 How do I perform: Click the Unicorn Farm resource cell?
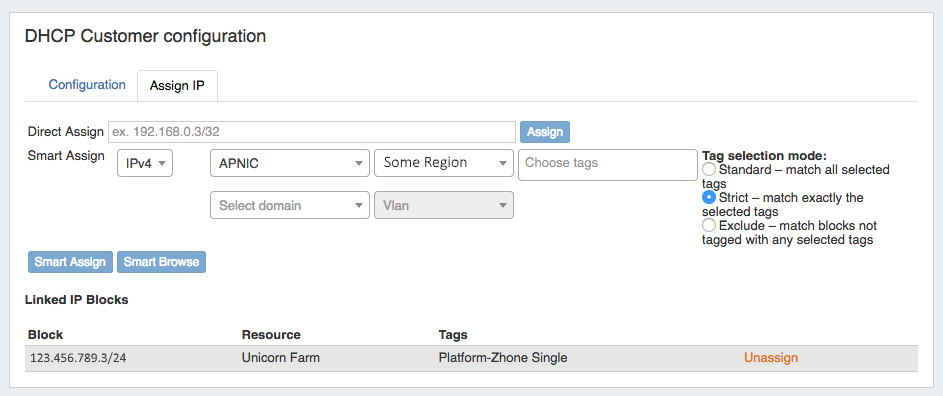coord(281,357)
